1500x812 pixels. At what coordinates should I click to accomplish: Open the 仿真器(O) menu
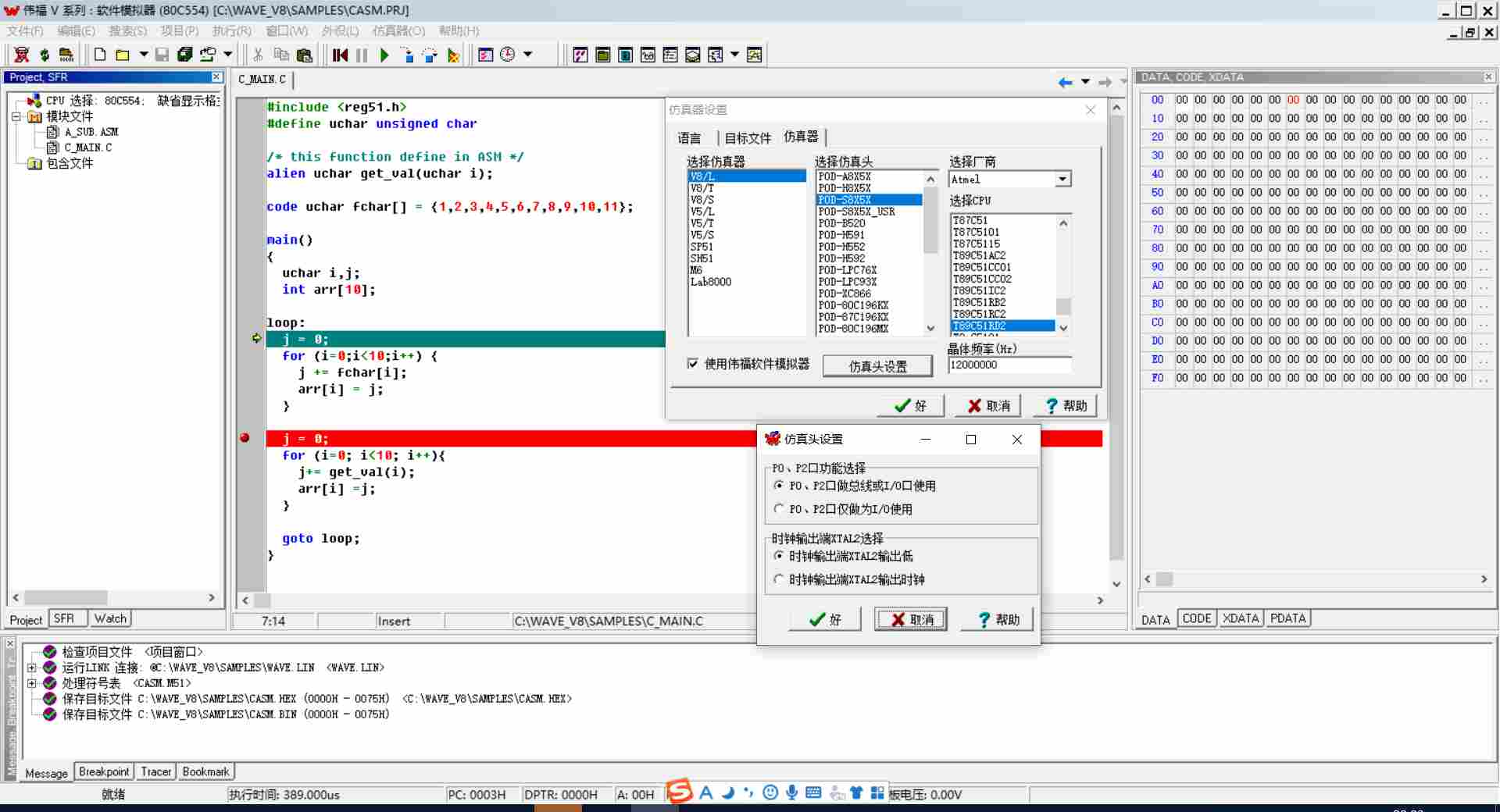click(x=398, y=30)
